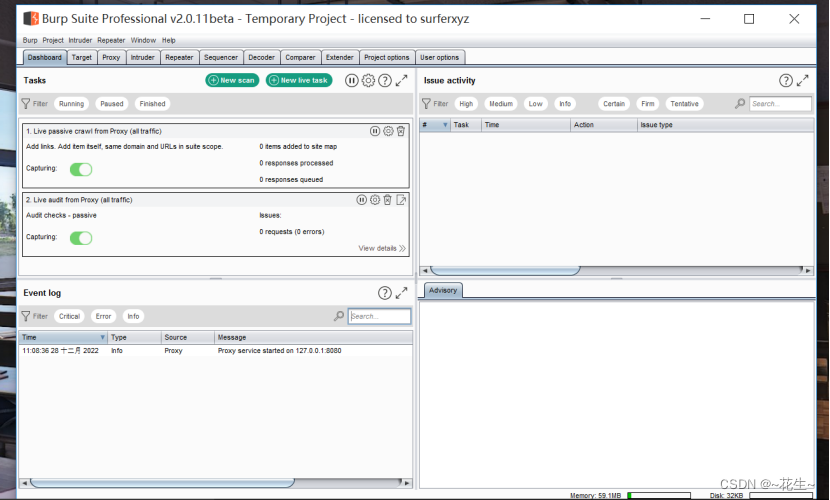
Task: Open Live audit task in new window
Action: [401, 200]
